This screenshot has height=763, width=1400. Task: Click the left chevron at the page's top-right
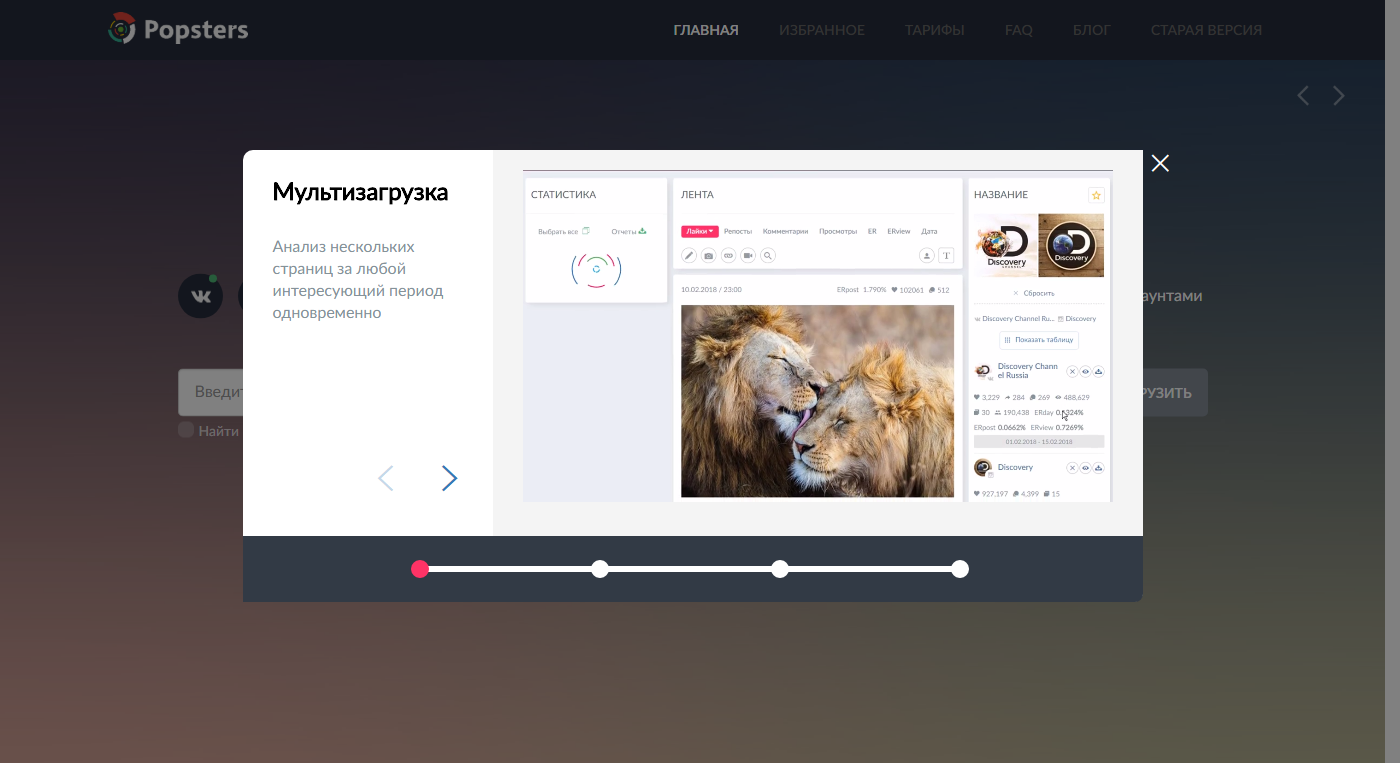coord(1303,96)
